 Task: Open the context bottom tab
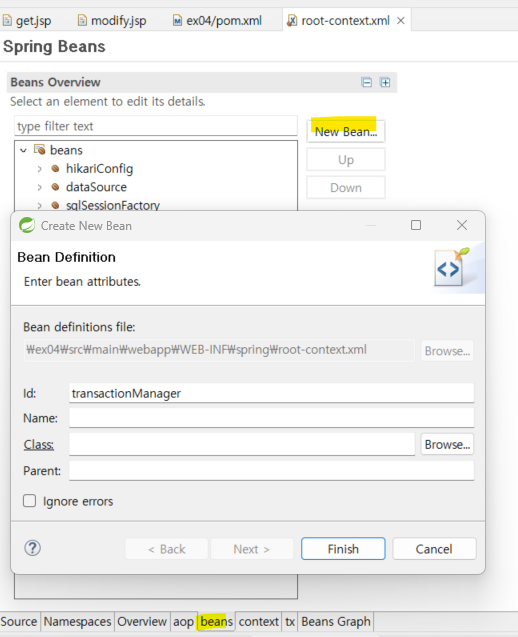(258, 622)
